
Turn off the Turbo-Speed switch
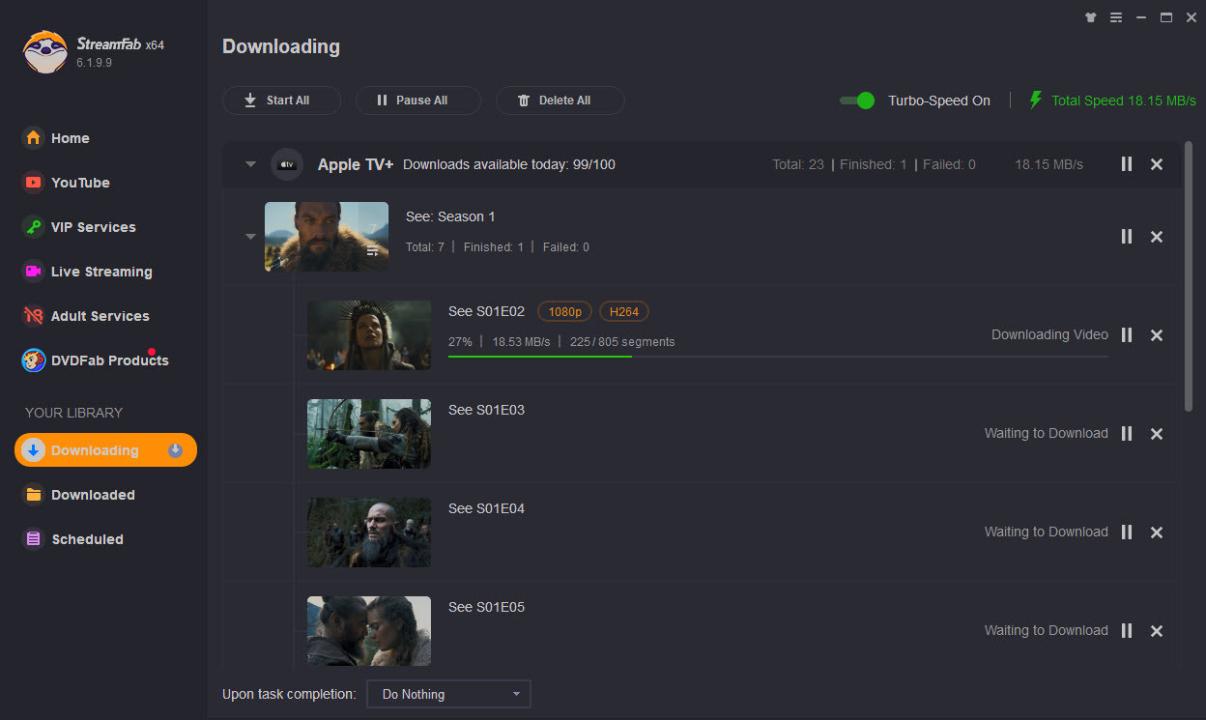coord(857,100)
